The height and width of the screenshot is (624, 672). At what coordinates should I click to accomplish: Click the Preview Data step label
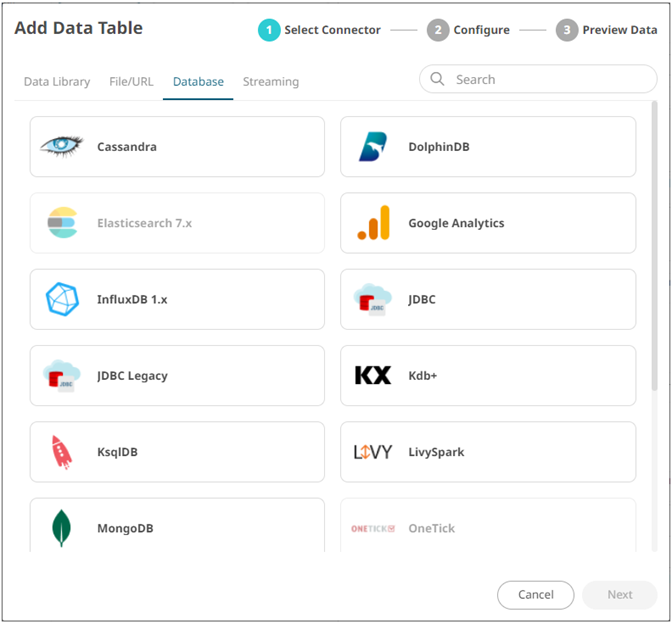click(620, 30)
